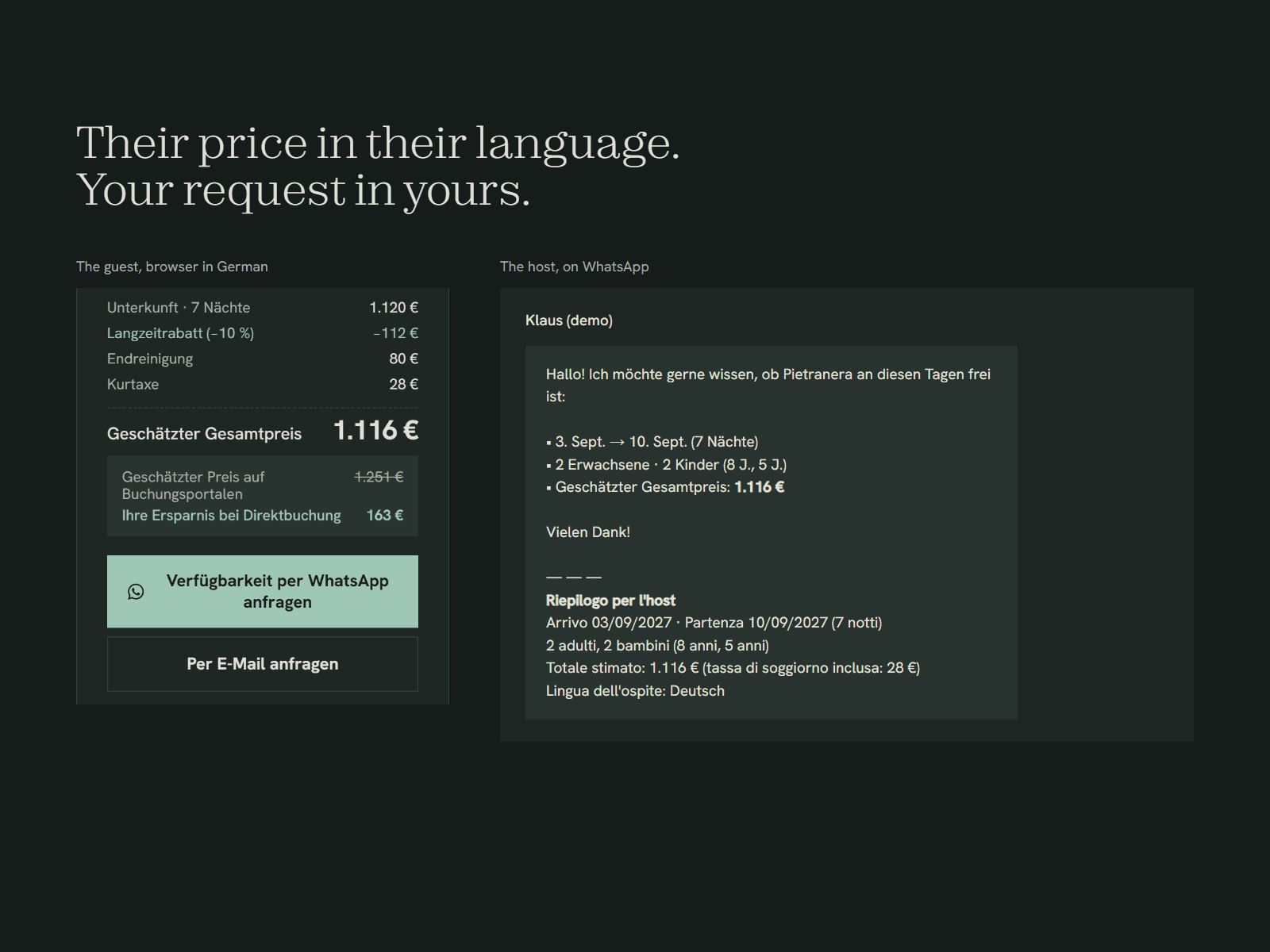1270x952 pixels.
Task: Click the 'Arrivo 03/09/2027' summary line
Action: coord(714,623)
